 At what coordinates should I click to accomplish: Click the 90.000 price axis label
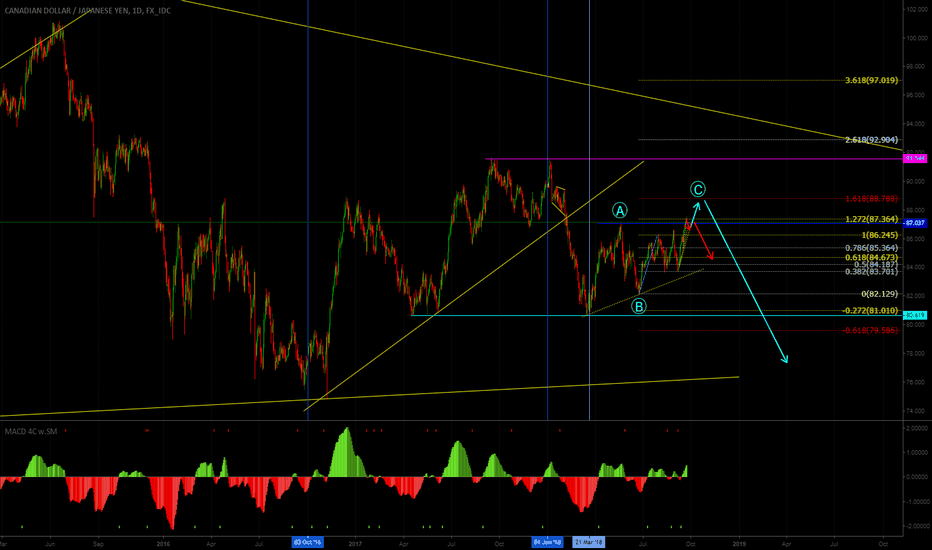(917, 181)
